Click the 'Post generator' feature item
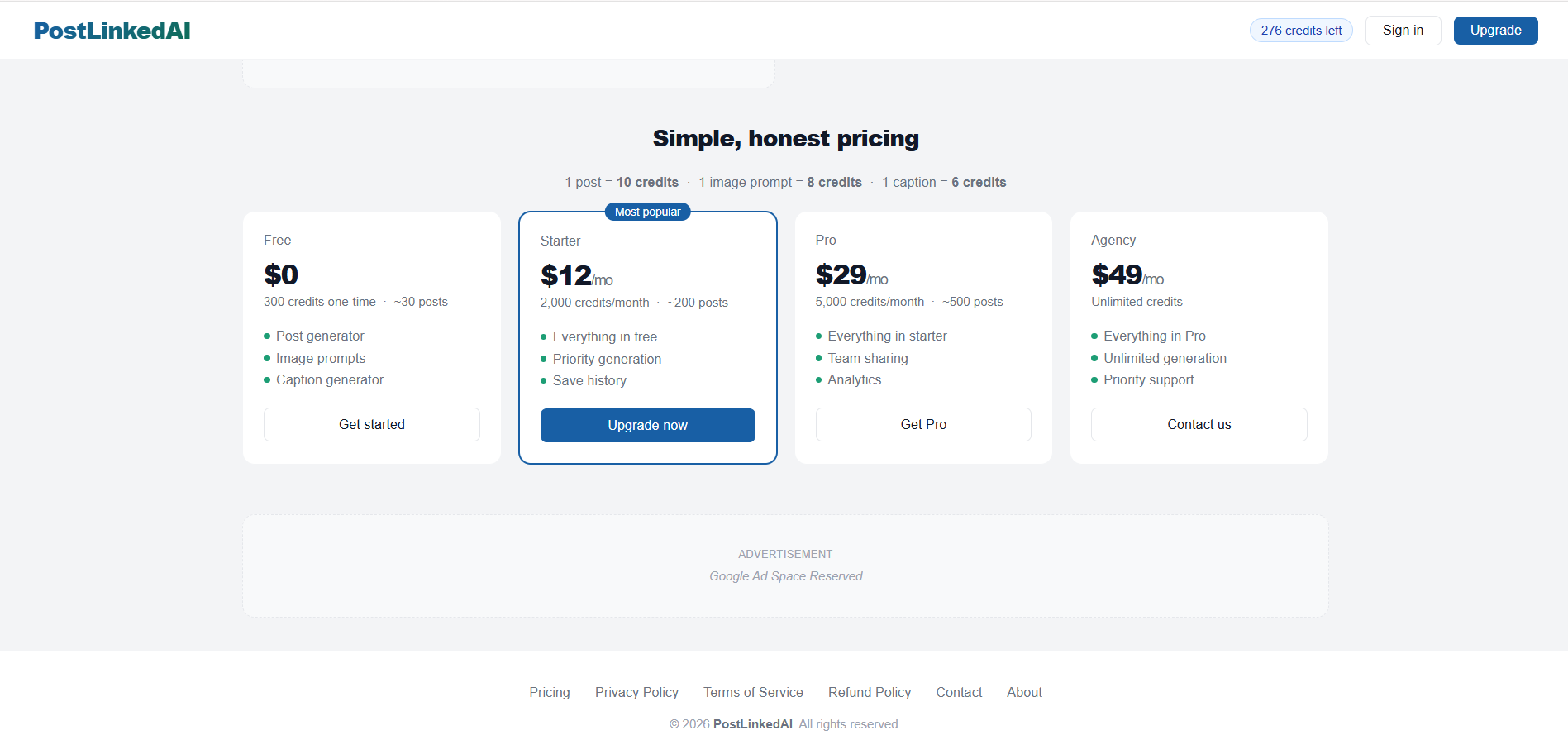The image size is (1568, 754). (320, 336)
